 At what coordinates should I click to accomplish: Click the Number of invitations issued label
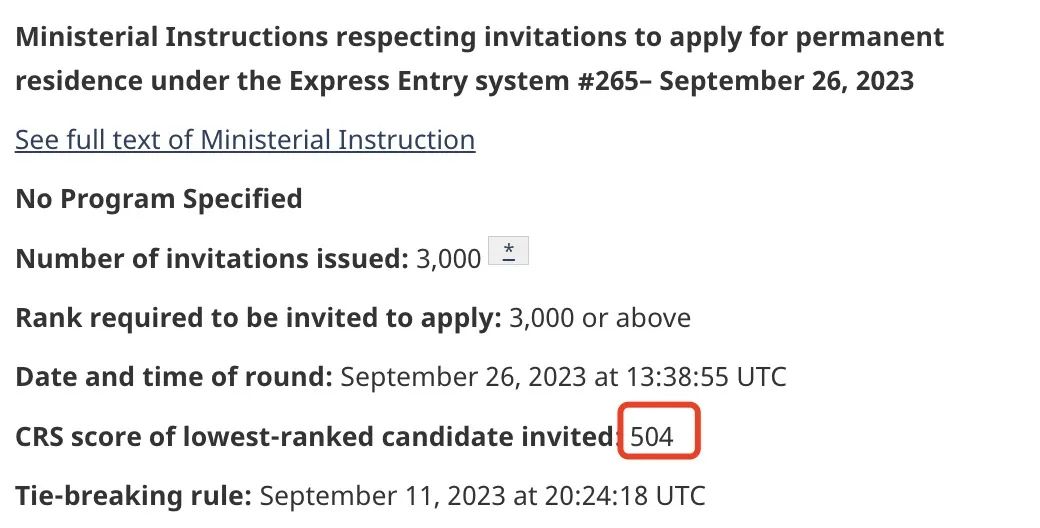212,258
